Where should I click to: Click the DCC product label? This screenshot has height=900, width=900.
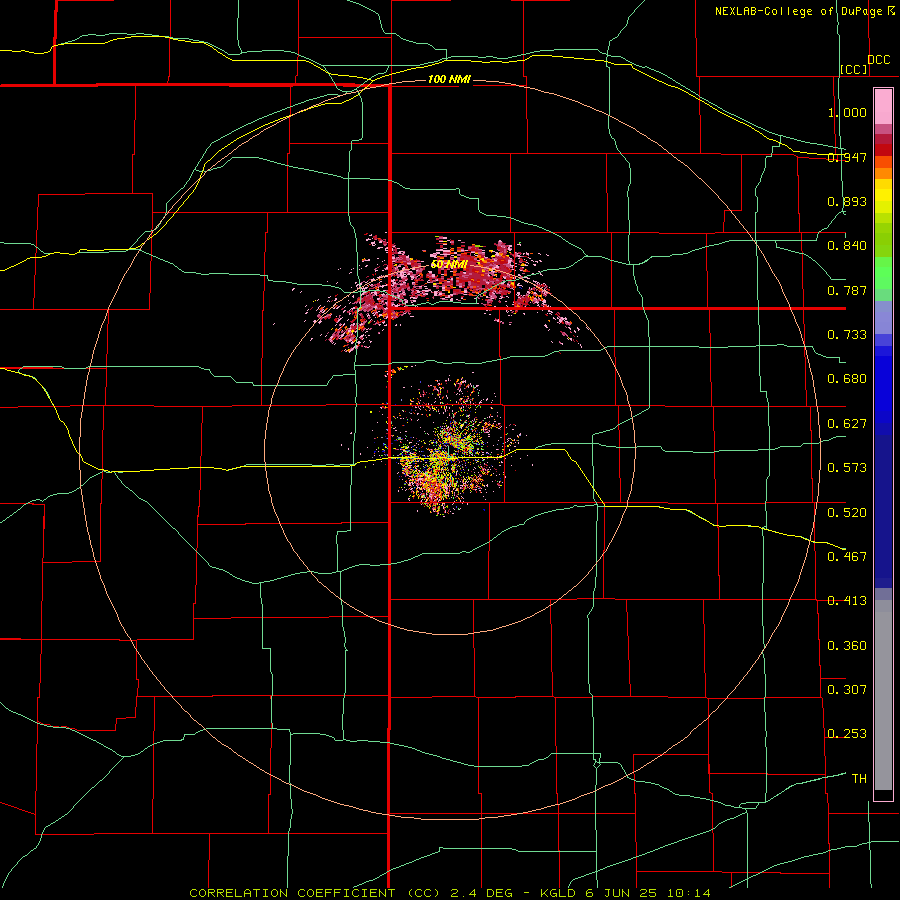tap(878, 60)
